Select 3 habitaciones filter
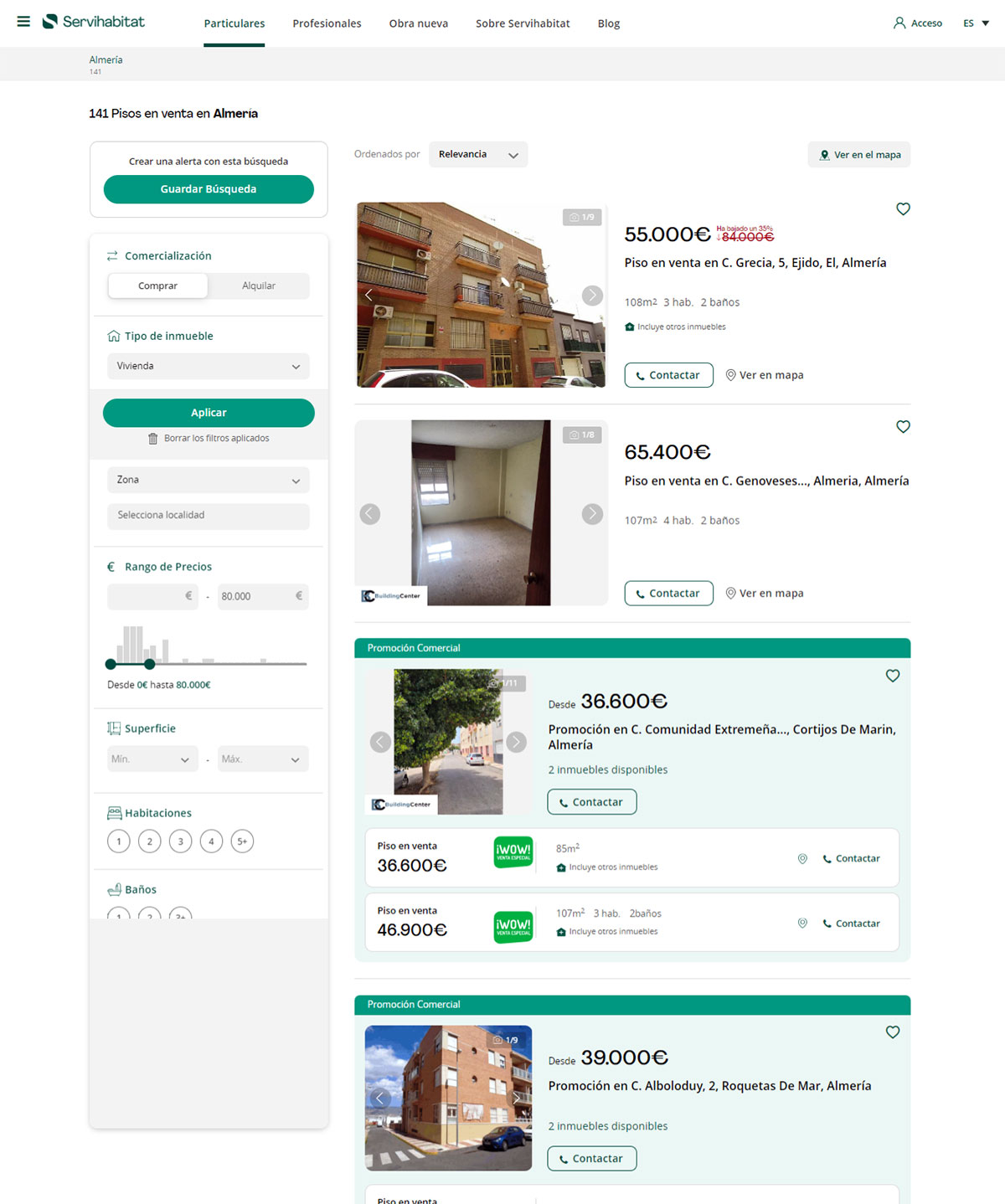1005x1204 pixels. click(x=180, y=841)
